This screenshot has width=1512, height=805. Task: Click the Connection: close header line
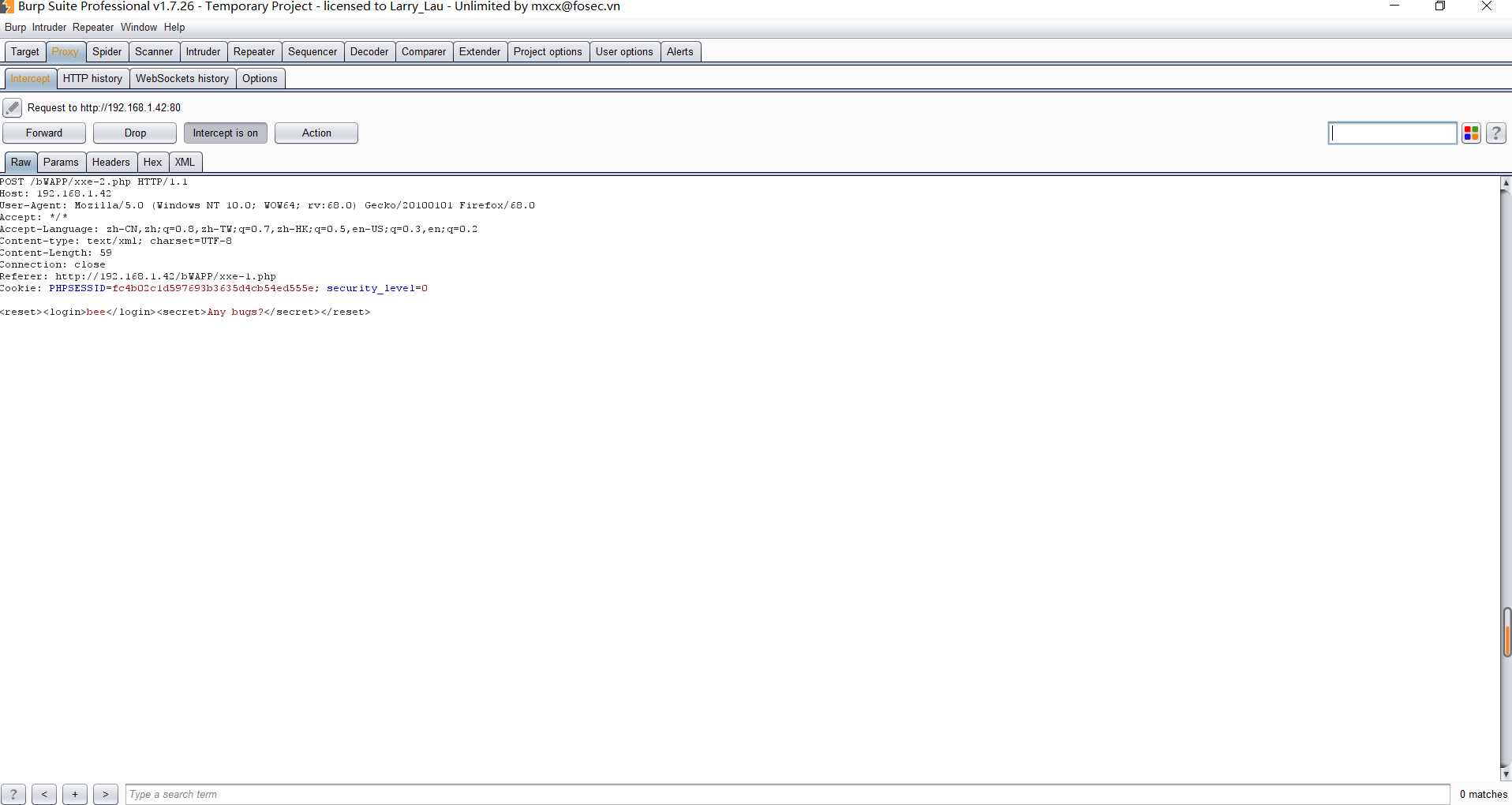tap(53, 265)
